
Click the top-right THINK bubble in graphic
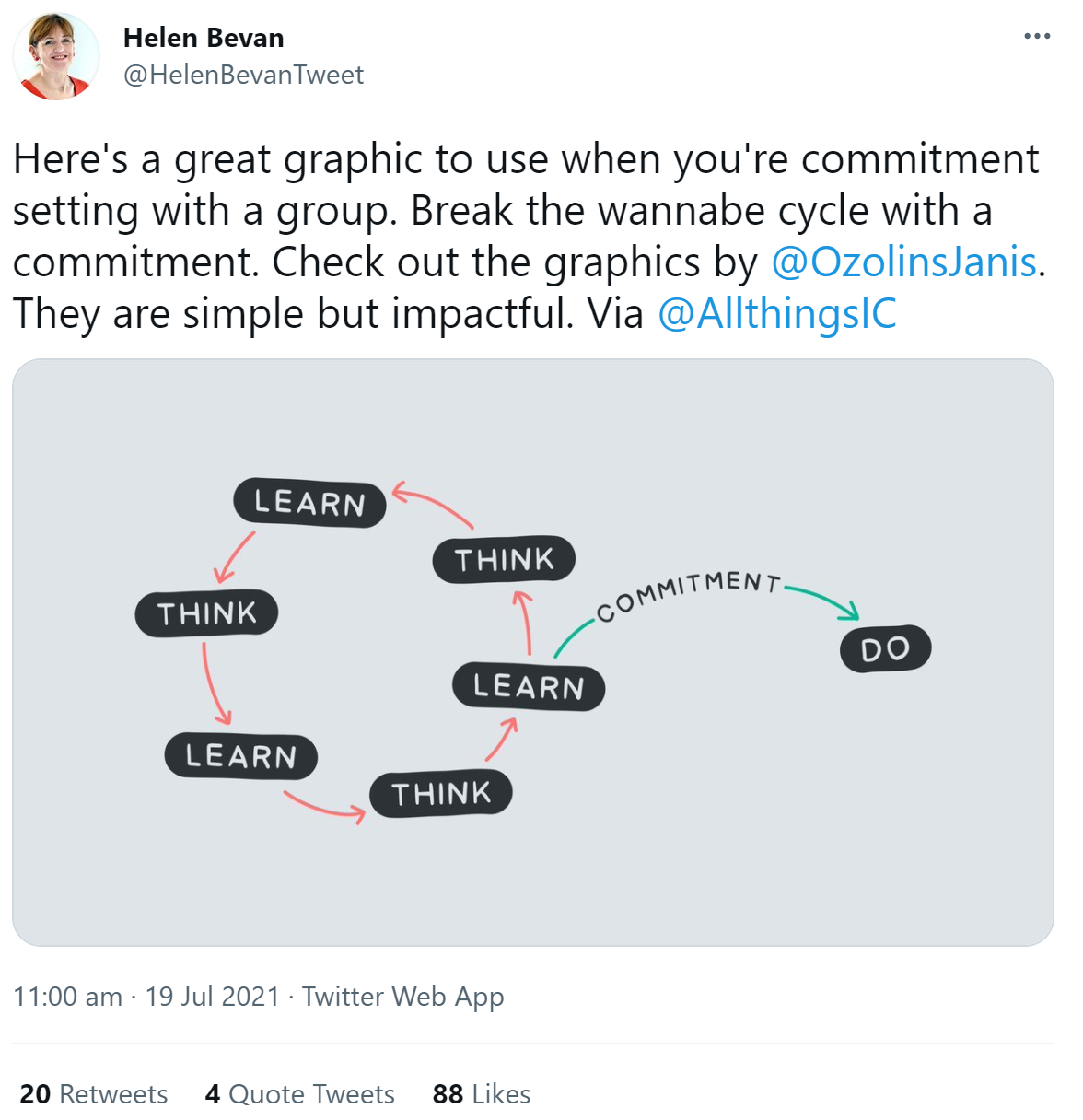[504, 559]
